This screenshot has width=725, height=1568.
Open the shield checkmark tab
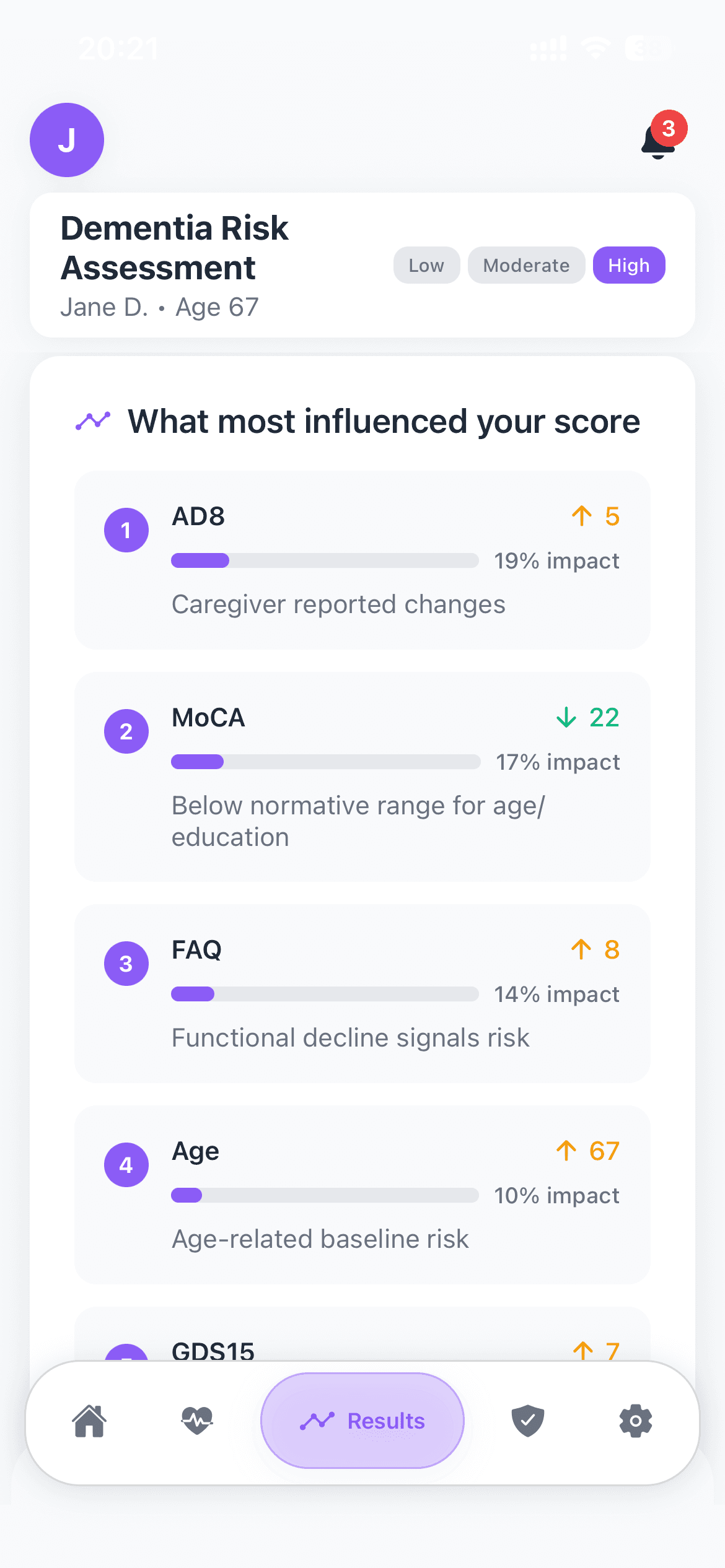528,1421
